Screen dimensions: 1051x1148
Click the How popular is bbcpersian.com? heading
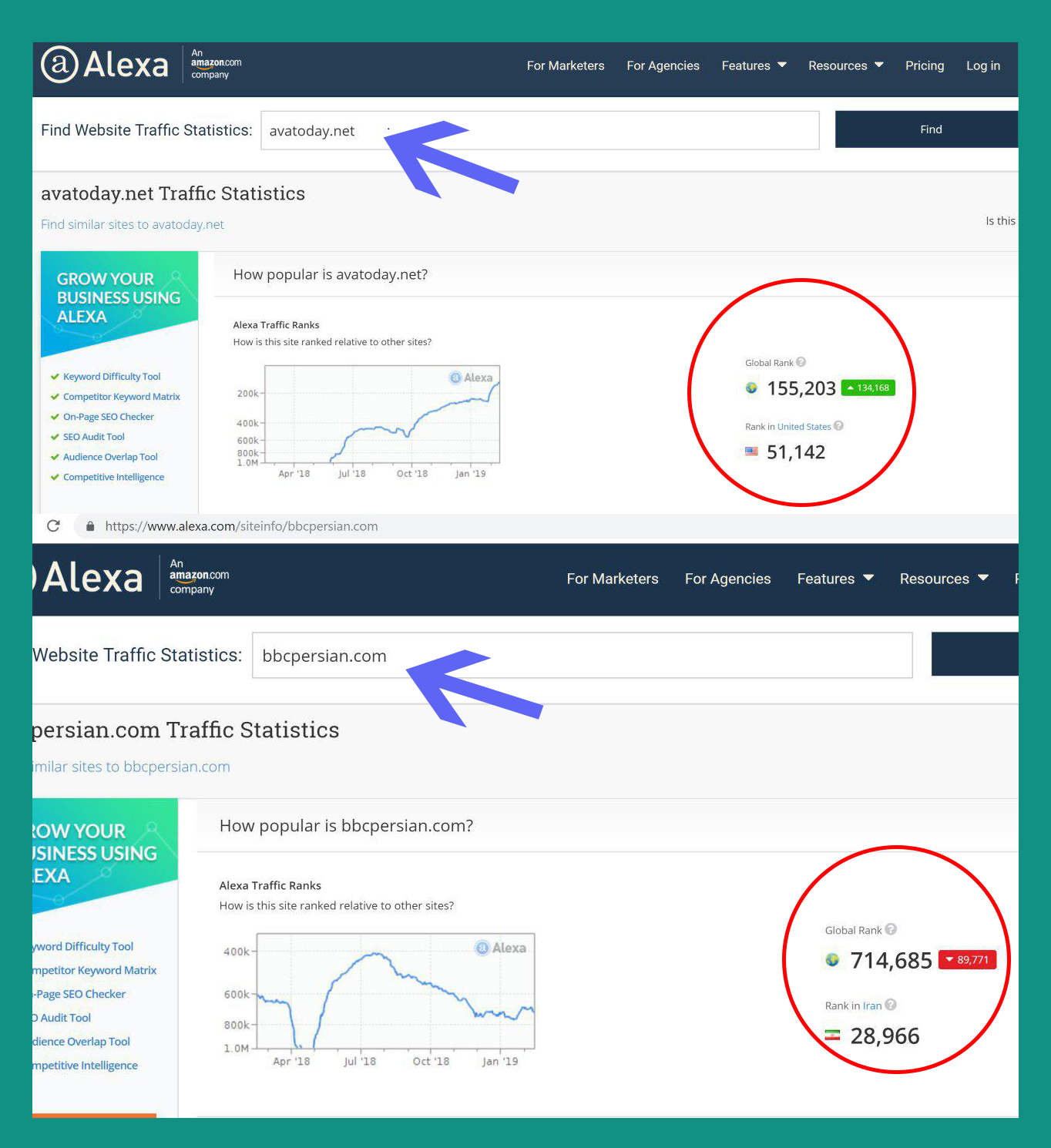(x=346, y=826)
